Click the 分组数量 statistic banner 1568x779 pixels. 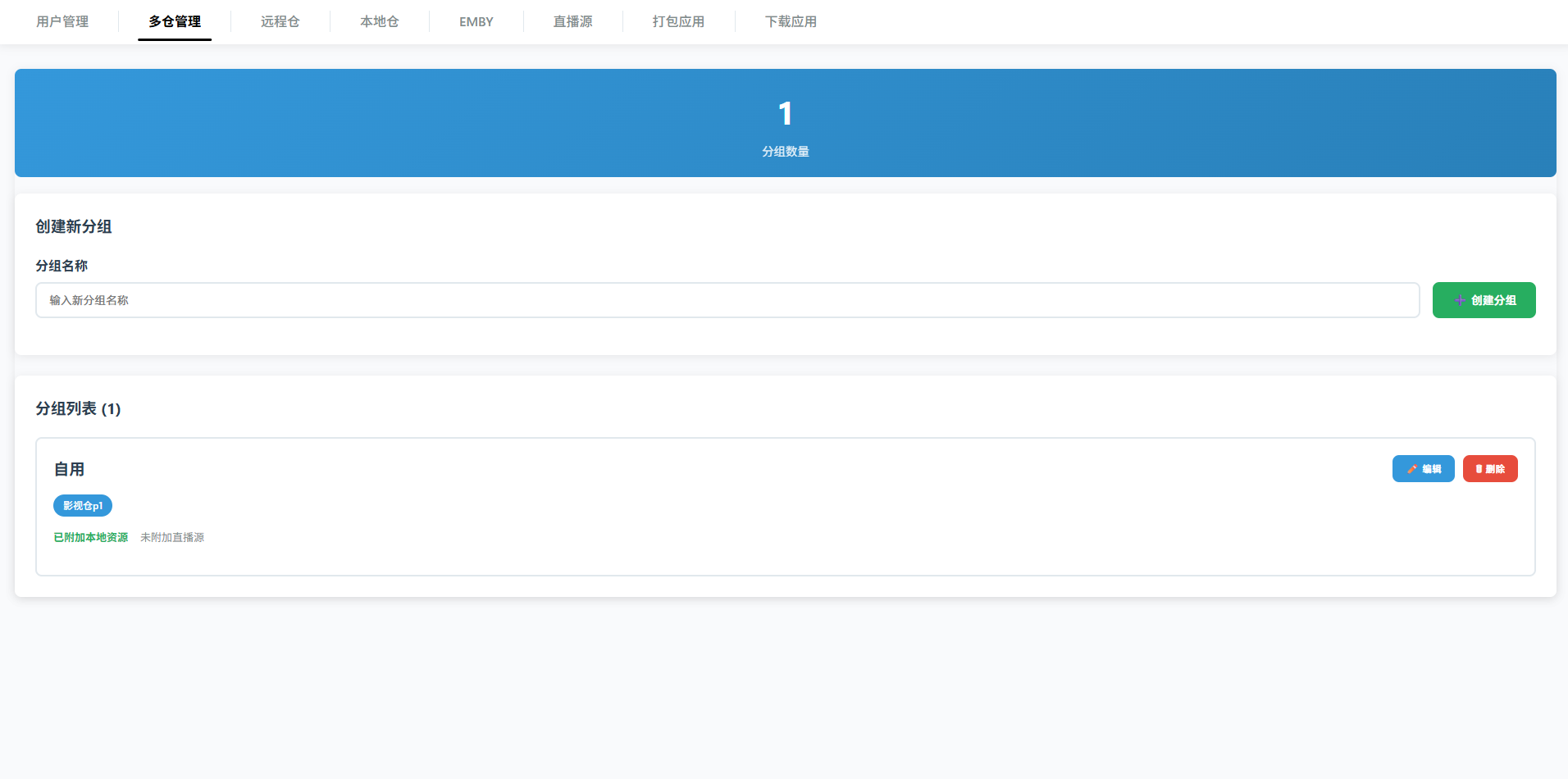(785, 123)
